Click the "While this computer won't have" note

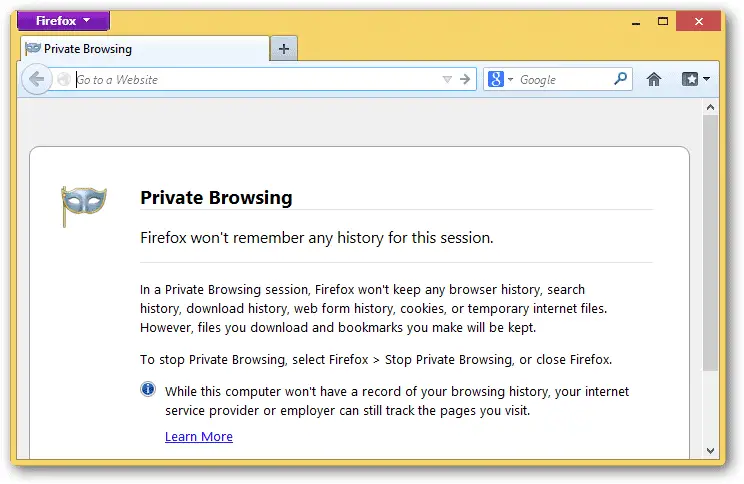pyautogui.click(x=397, y=401)
